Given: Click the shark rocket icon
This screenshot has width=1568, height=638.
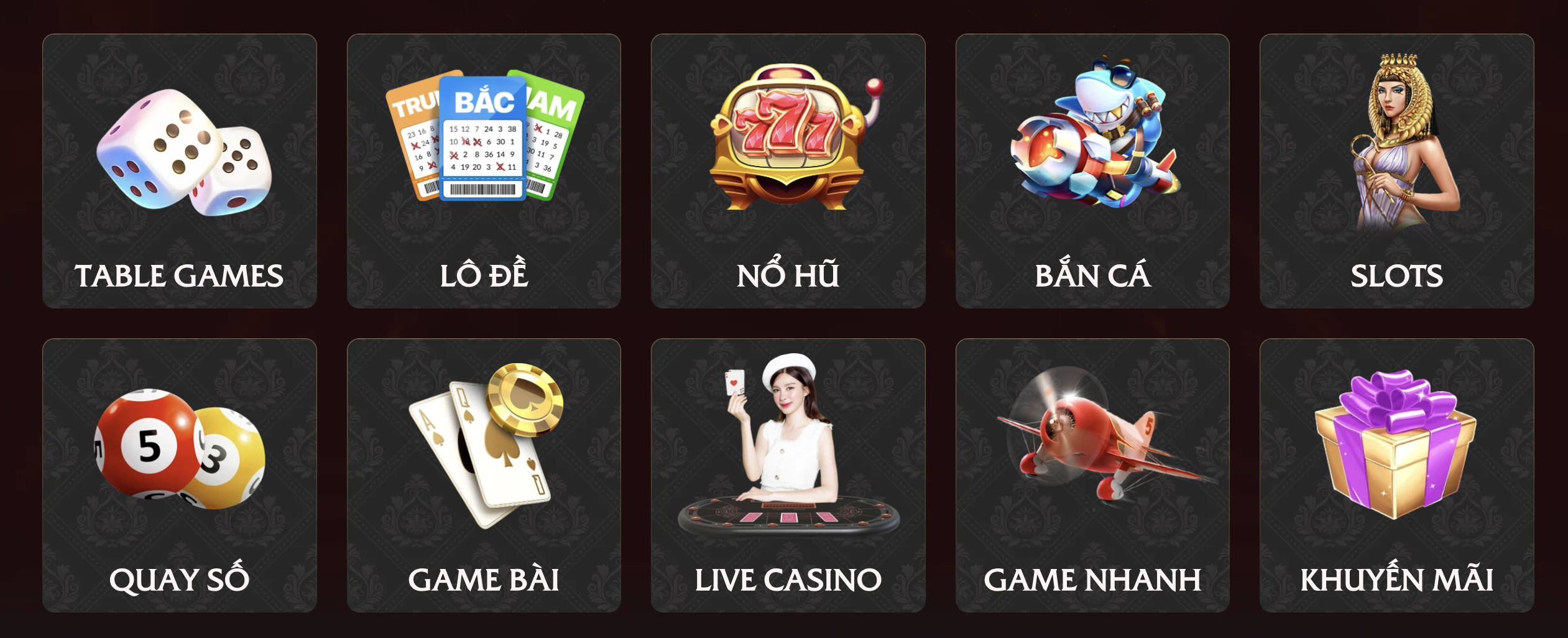Looking at the screenshot, I should (x=1094, y=133).
